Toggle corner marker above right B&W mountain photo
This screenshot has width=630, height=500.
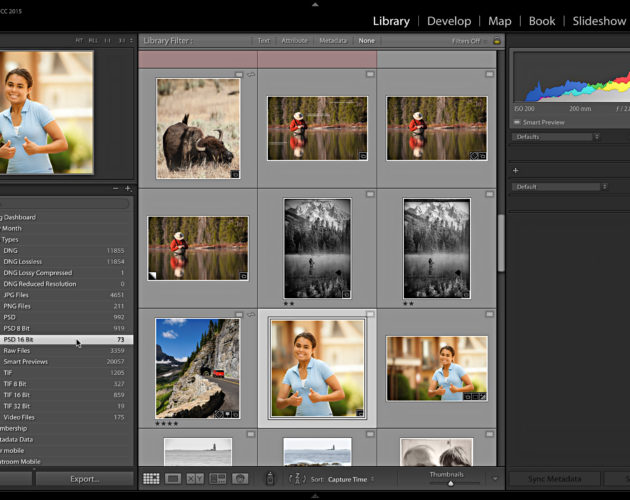(489, 194)
